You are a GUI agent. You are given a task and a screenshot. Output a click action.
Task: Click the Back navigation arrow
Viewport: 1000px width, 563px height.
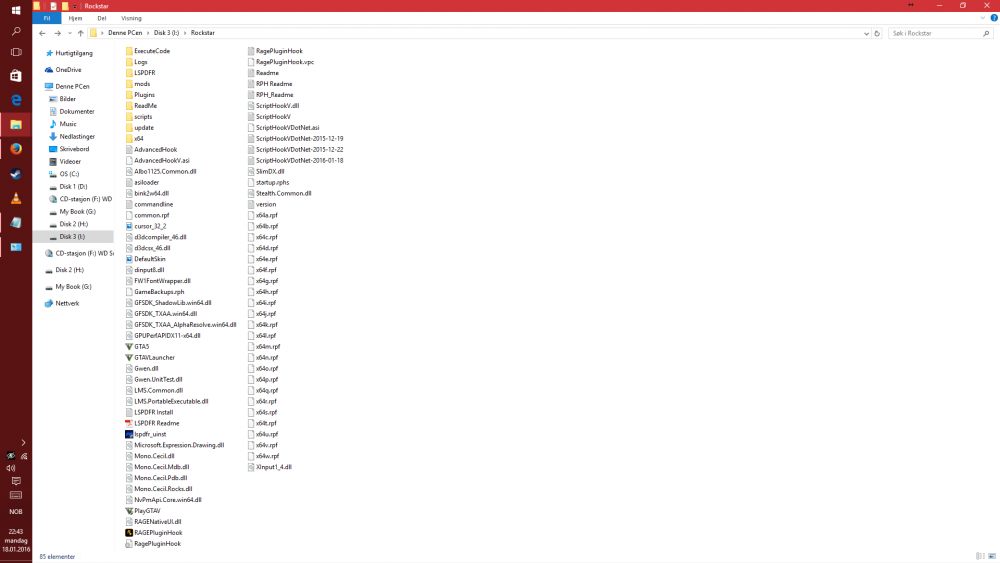42,33
